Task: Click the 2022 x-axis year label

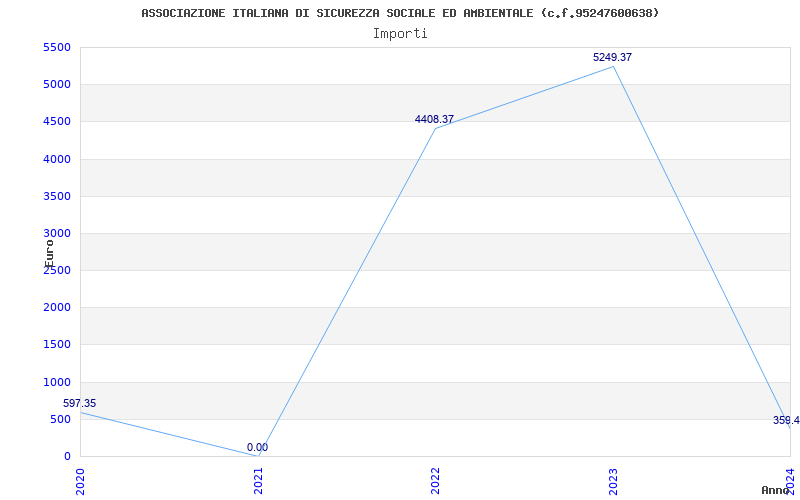Action: pyautogui.click(x=435, y=482)
